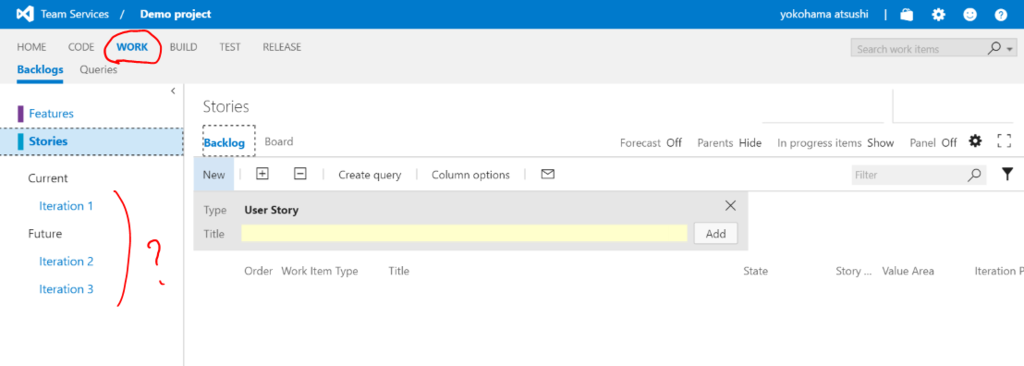Expand all backlog items with plus icon
The image size is (1024, 366).
262,174
